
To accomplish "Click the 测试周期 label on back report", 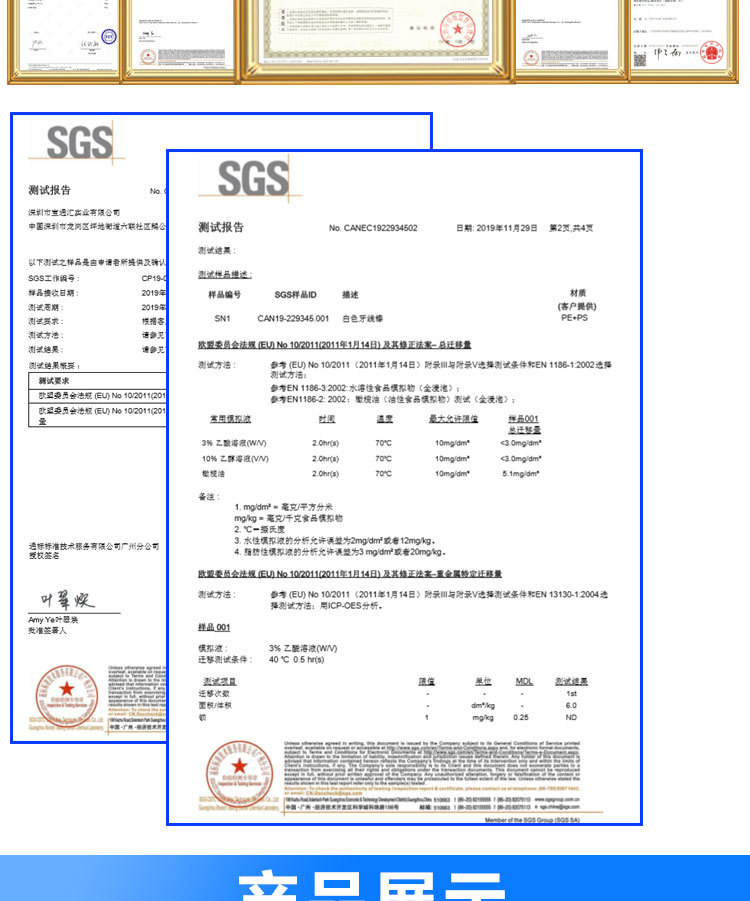I will point(46,307).
